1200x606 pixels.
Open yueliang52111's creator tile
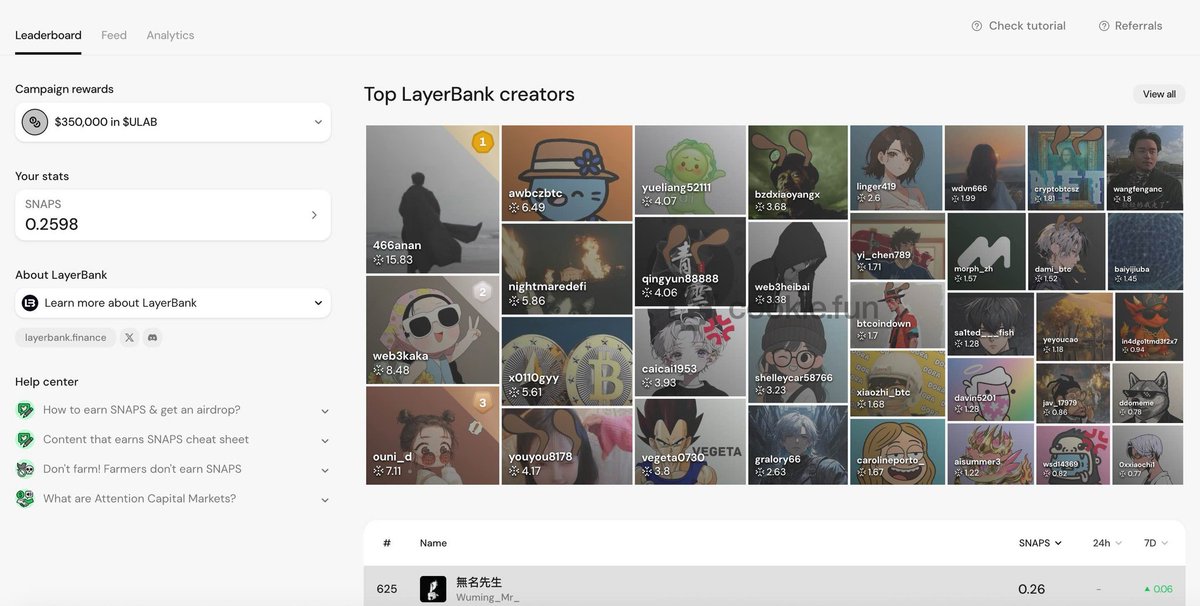point(690,169)
